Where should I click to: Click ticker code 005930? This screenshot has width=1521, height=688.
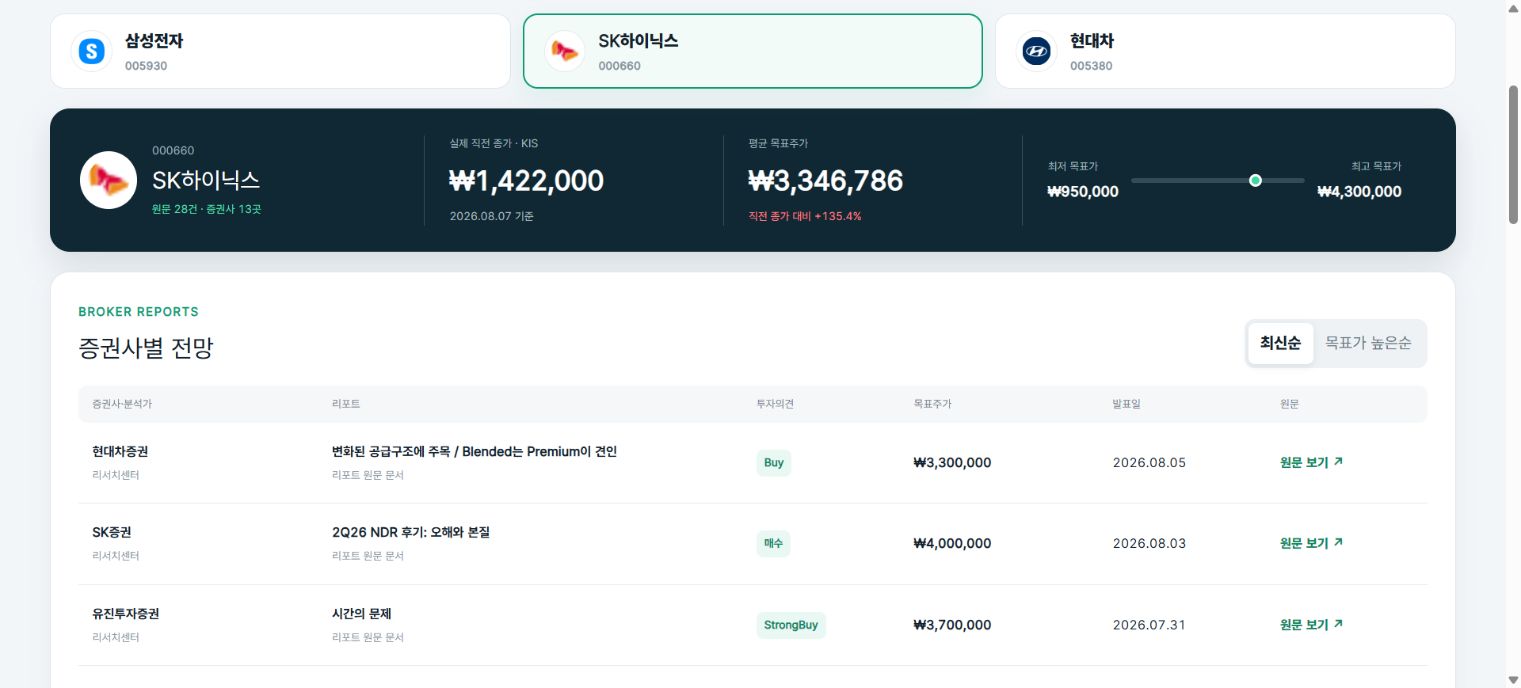[146, 66]
